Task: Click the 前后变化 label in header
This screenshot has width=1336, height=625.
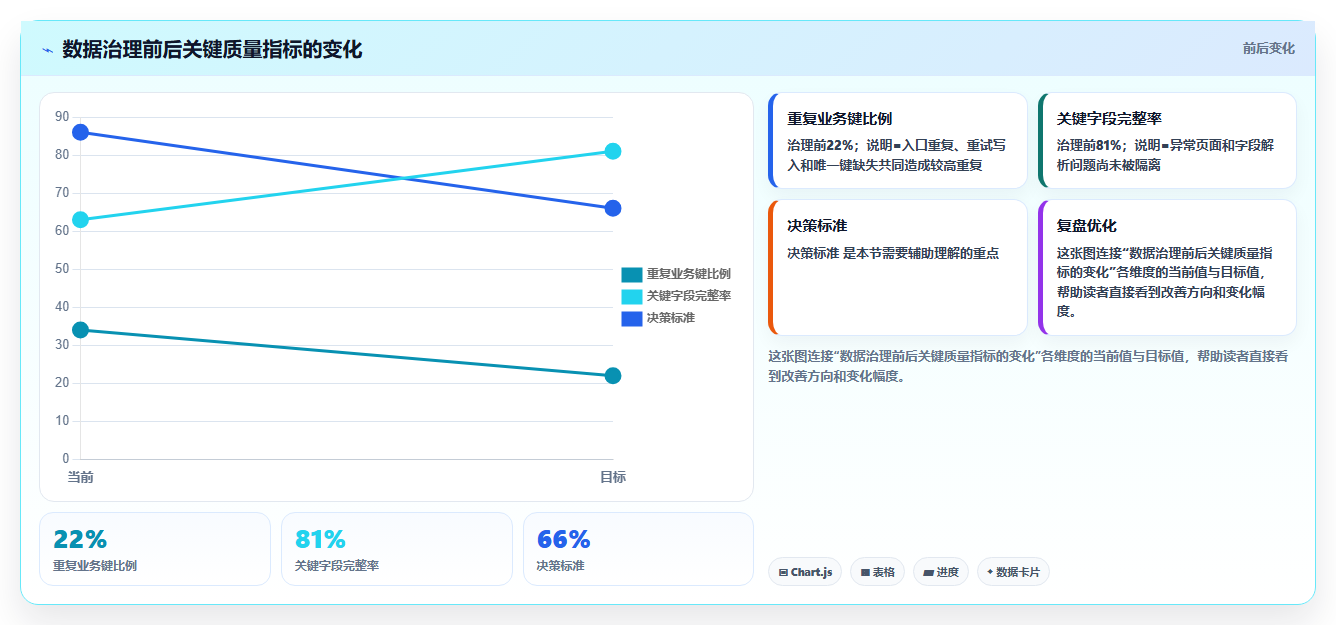Action: pyautogui.click(x=1268, y=48)
